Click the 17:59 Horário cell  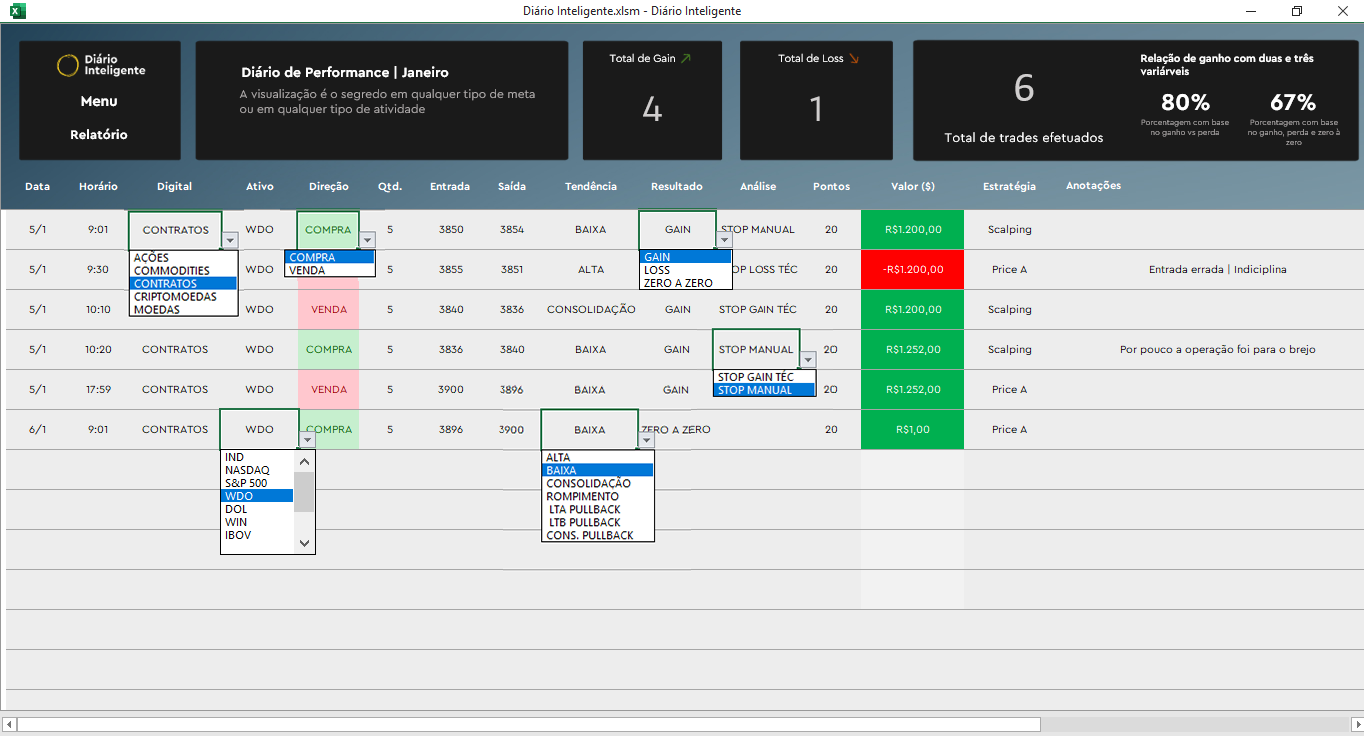click(x=98, y=390)
